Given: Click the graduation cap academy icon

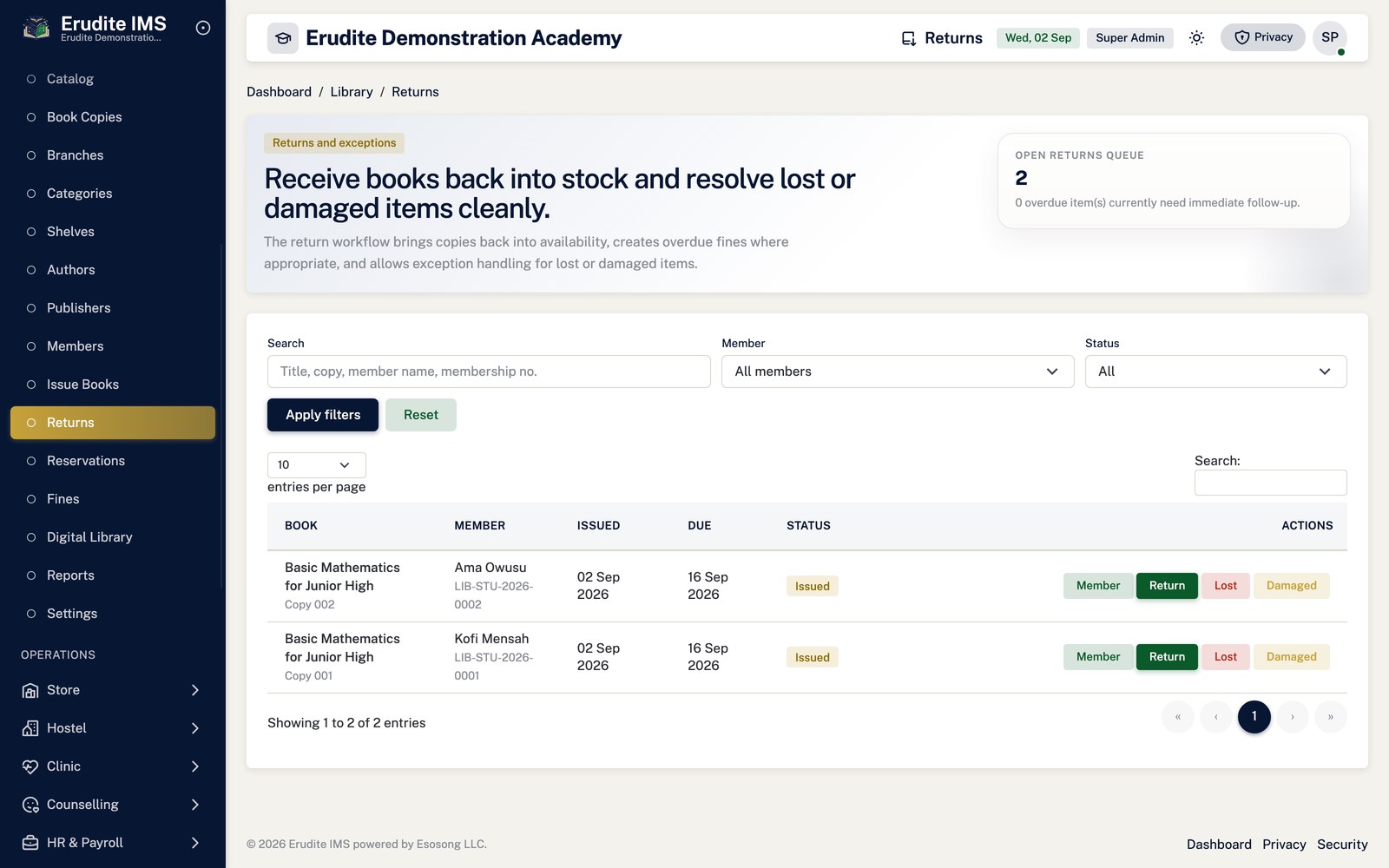Looking at the screenshot, I should point(283,38).
